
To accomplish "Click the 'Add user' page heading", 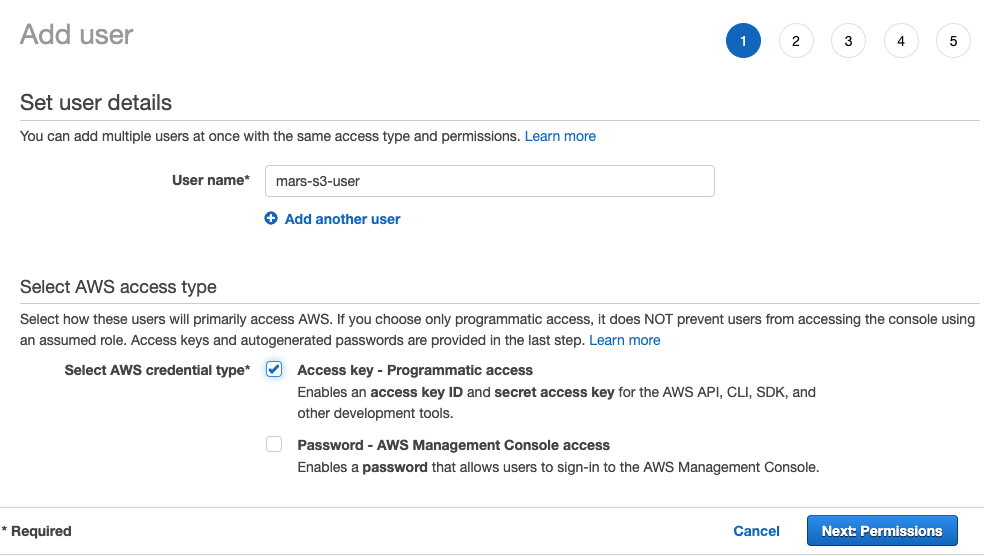I will [x=77, y=35].
